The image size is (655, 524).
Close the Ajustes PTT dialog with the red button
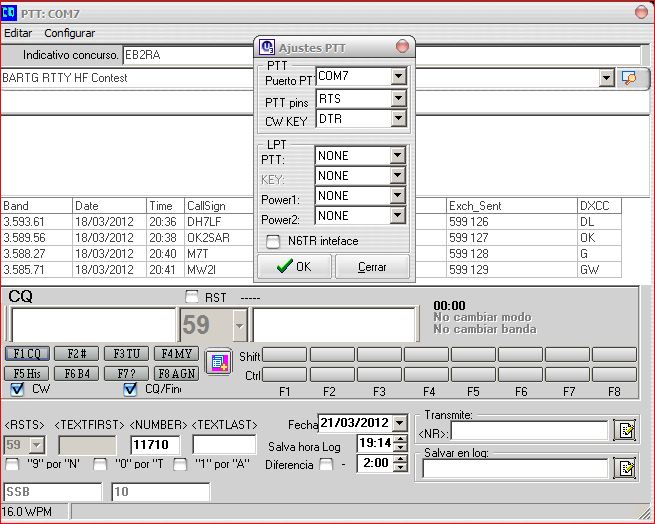click(402, 46)
